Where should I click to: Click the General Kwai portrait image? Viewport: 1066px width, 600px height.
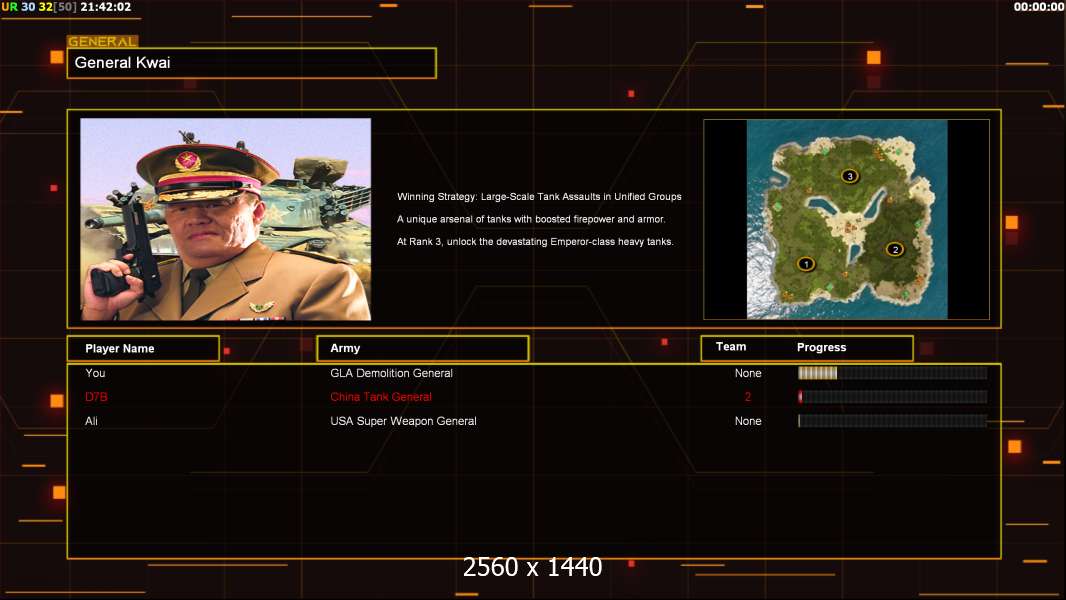[226, 219]
